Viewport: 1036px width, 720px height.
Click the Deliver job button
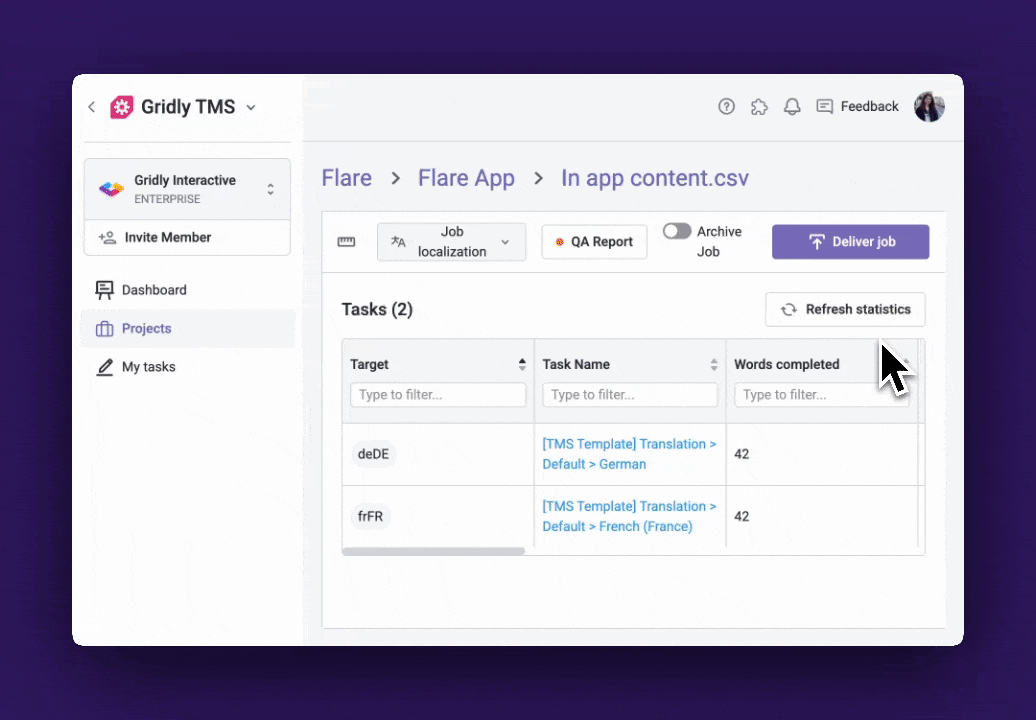tap(850, 242)
